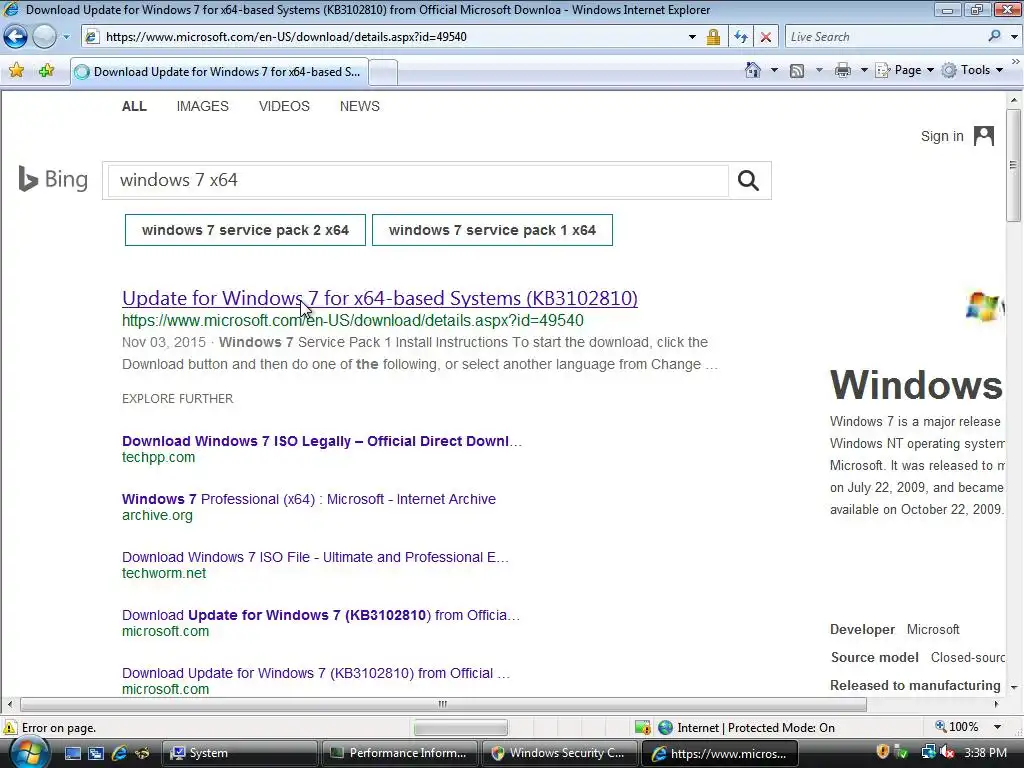
Task: Select 'windows 7 service pack 2 x64' suggestion
Action: (245, 230)
